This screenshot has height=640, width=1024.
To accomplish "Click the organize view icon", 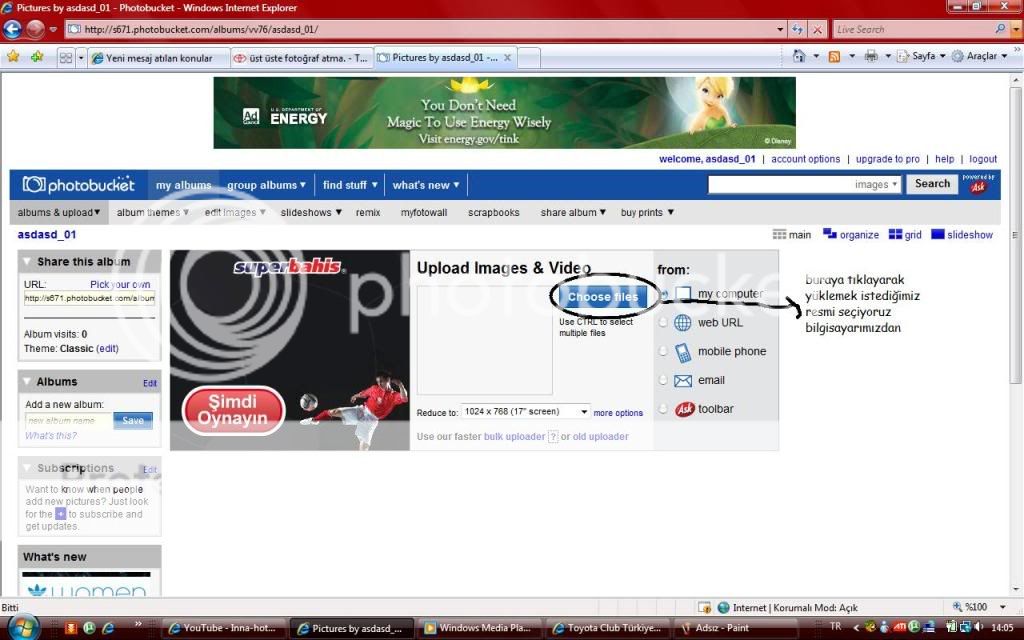I will pos(830,235).
